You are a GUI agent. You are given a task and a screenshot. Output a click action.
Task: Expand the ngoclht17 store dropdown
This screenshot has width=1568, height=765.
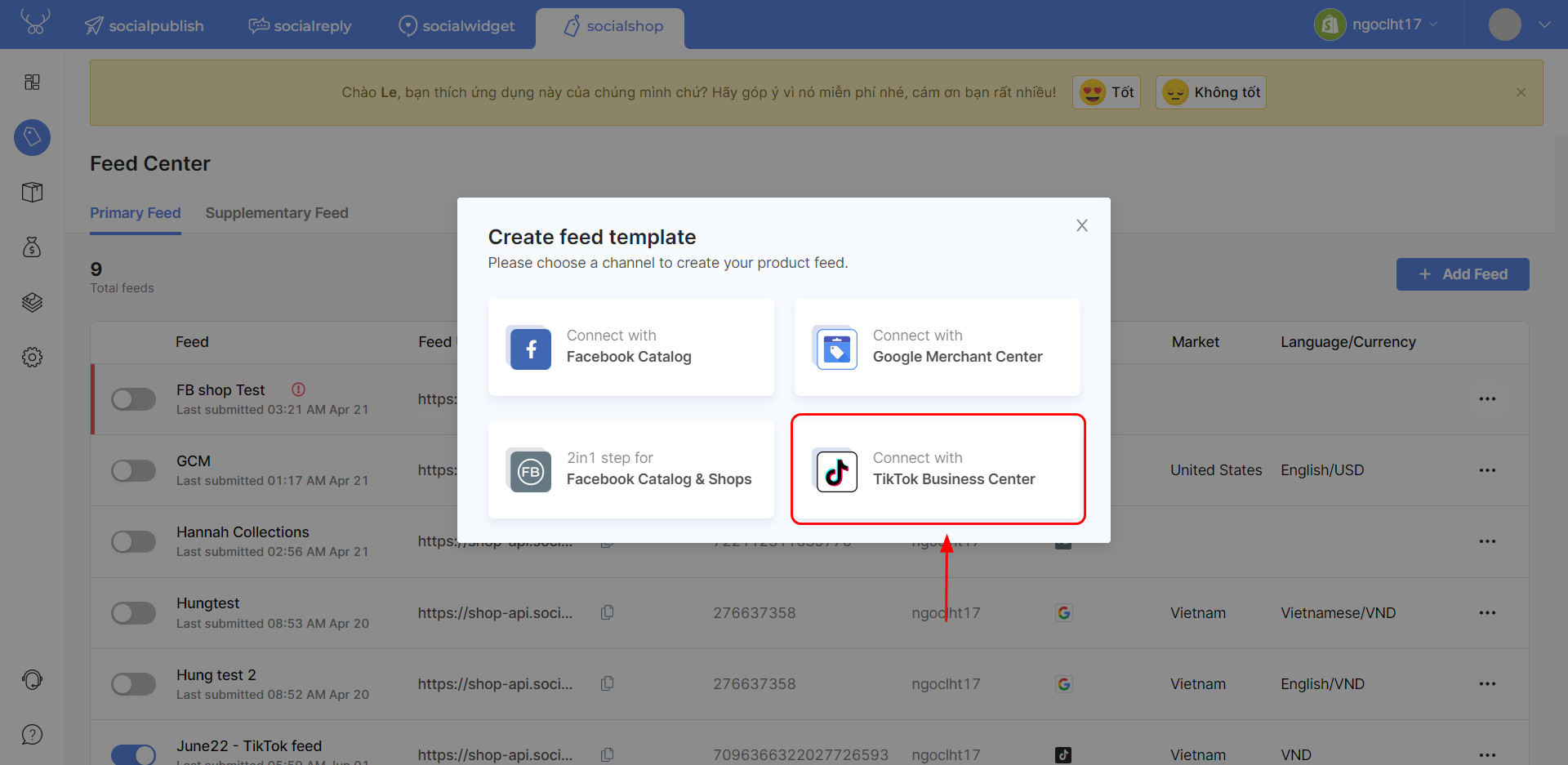(1433, 24)
